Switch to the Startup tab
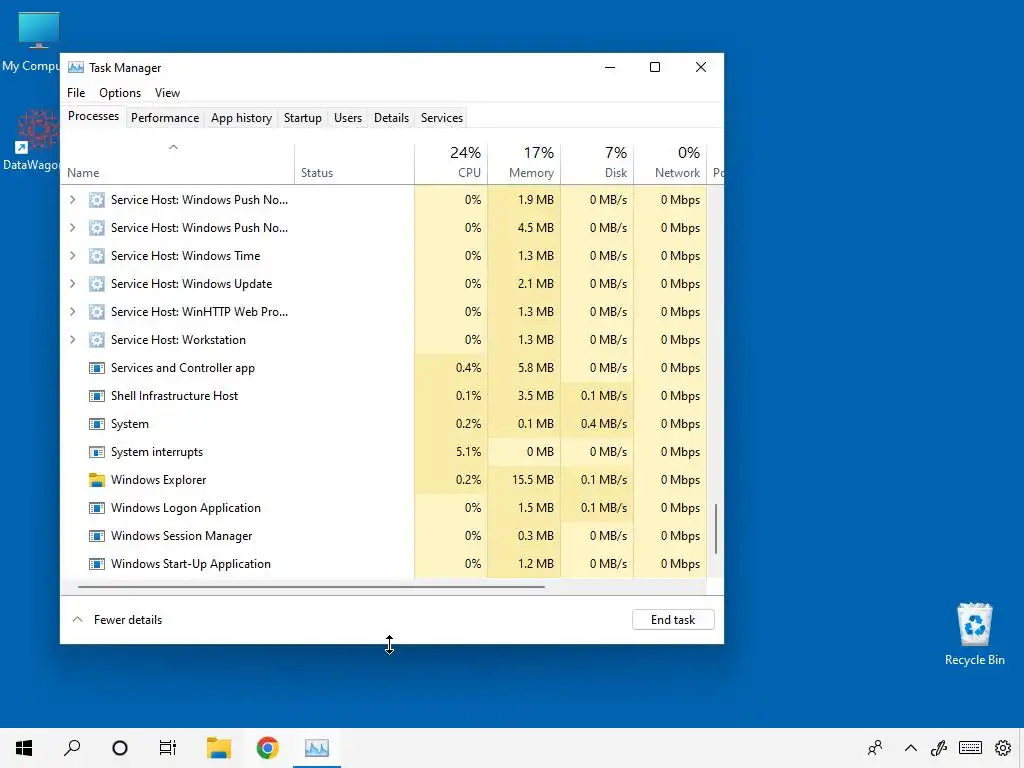1024x768 pixels. click(x=302, y=118)
